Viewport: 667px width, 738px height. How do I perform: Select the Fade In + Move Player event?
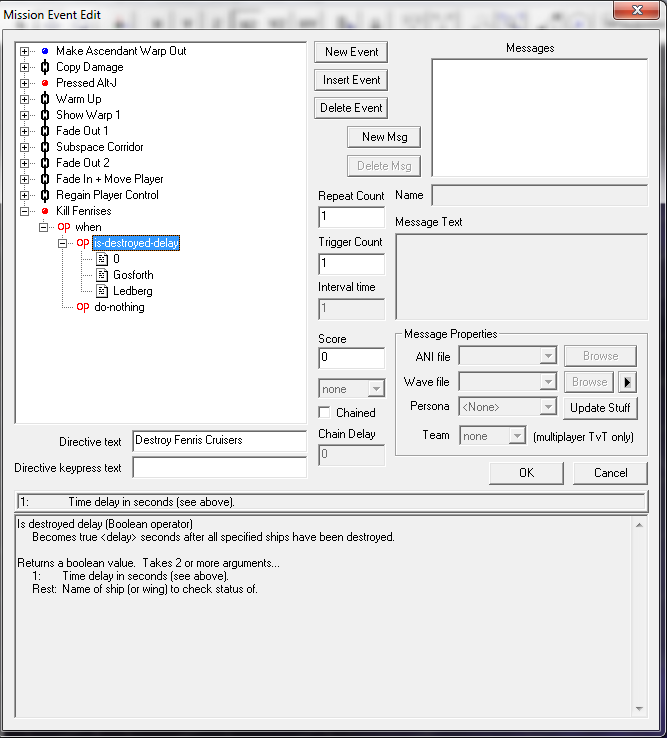point(110,179)
